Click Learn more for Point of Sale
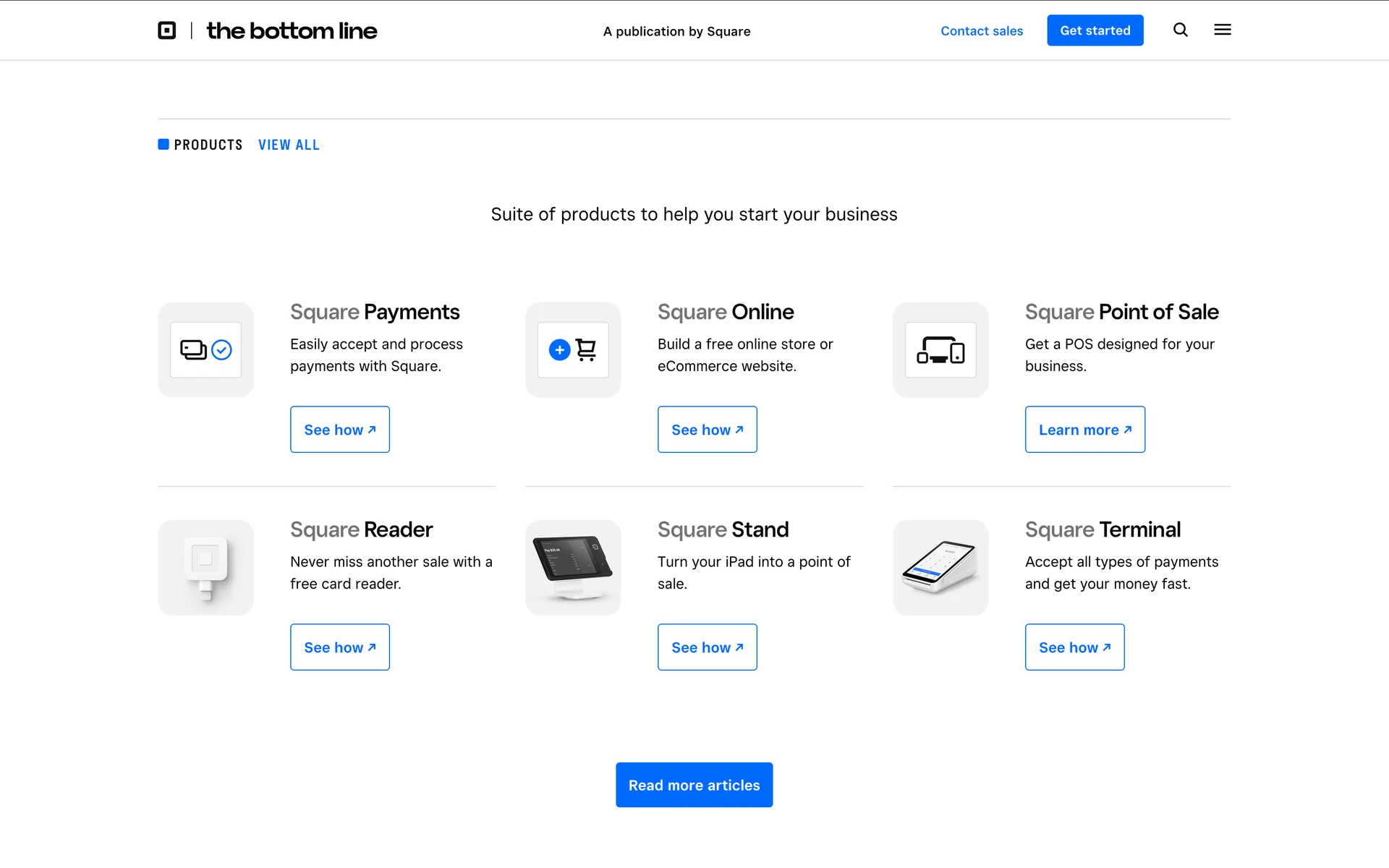This screenshot has width=1389, height=868. [x=1085, y=430]
